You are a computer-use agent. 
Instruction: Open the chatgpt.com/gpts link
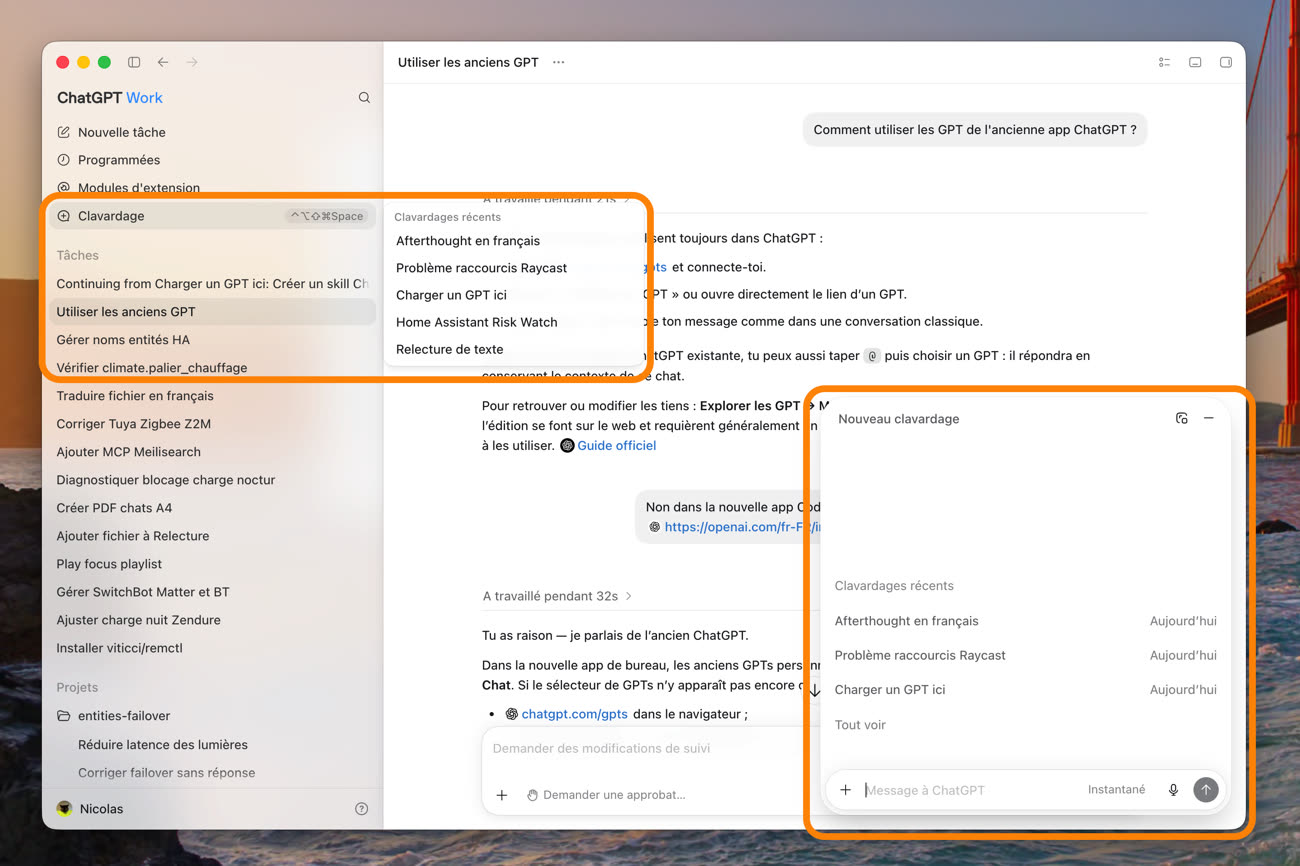(574, 714)
